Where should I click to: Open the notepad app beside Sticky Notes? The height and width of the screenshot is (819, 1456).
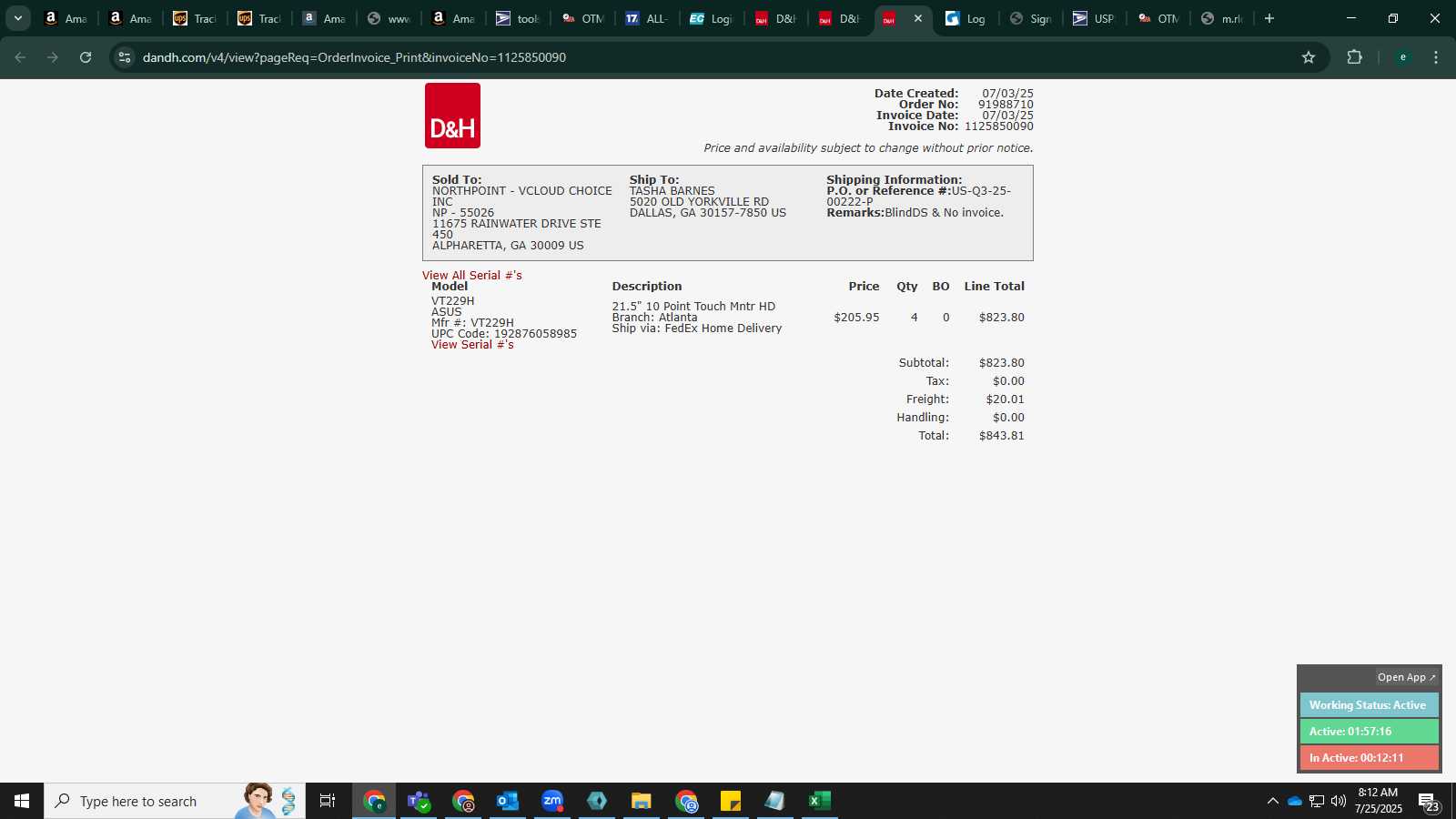pos(775,801)
